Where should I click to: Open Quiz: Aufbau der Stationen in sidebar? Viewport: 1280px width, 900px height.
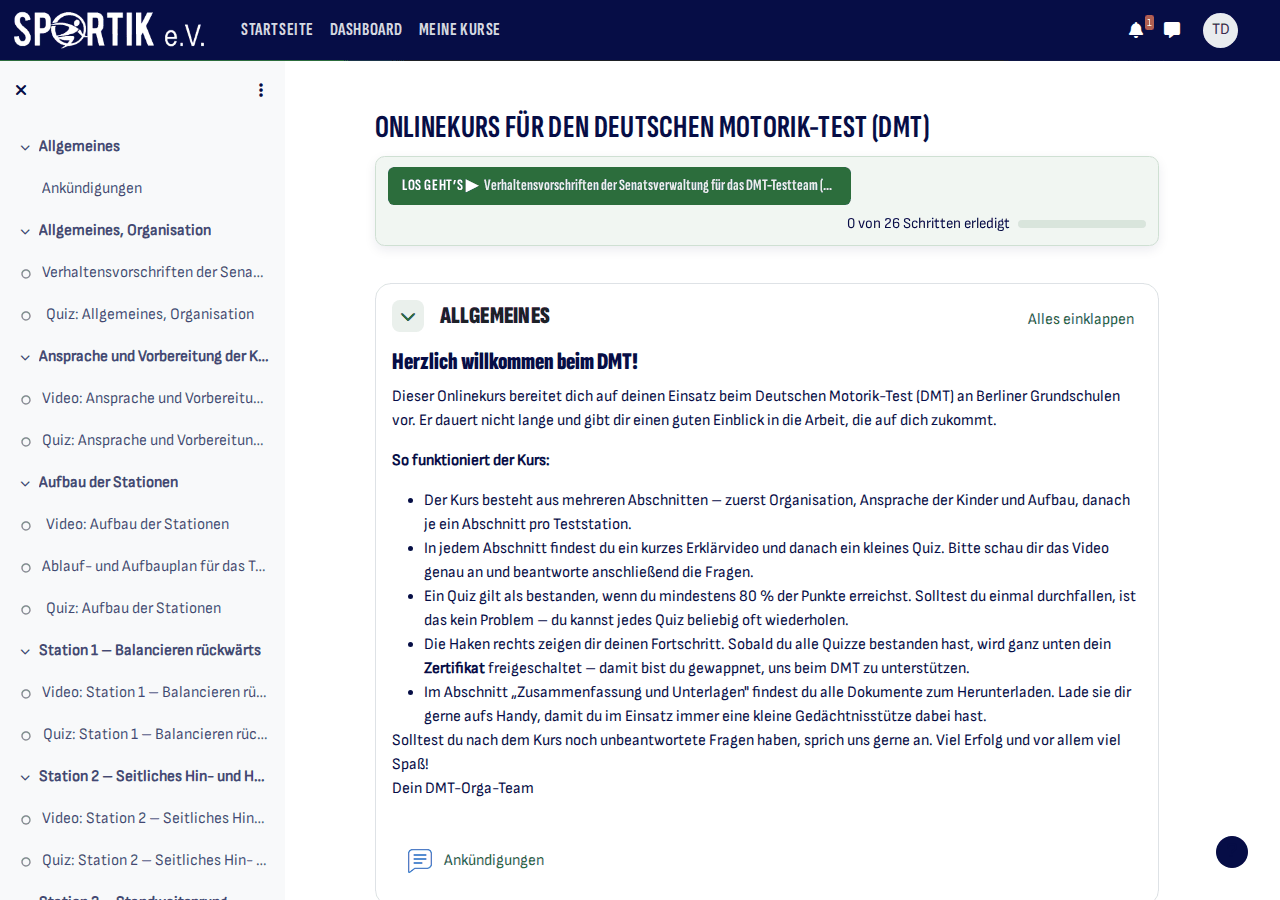[134, 608]
